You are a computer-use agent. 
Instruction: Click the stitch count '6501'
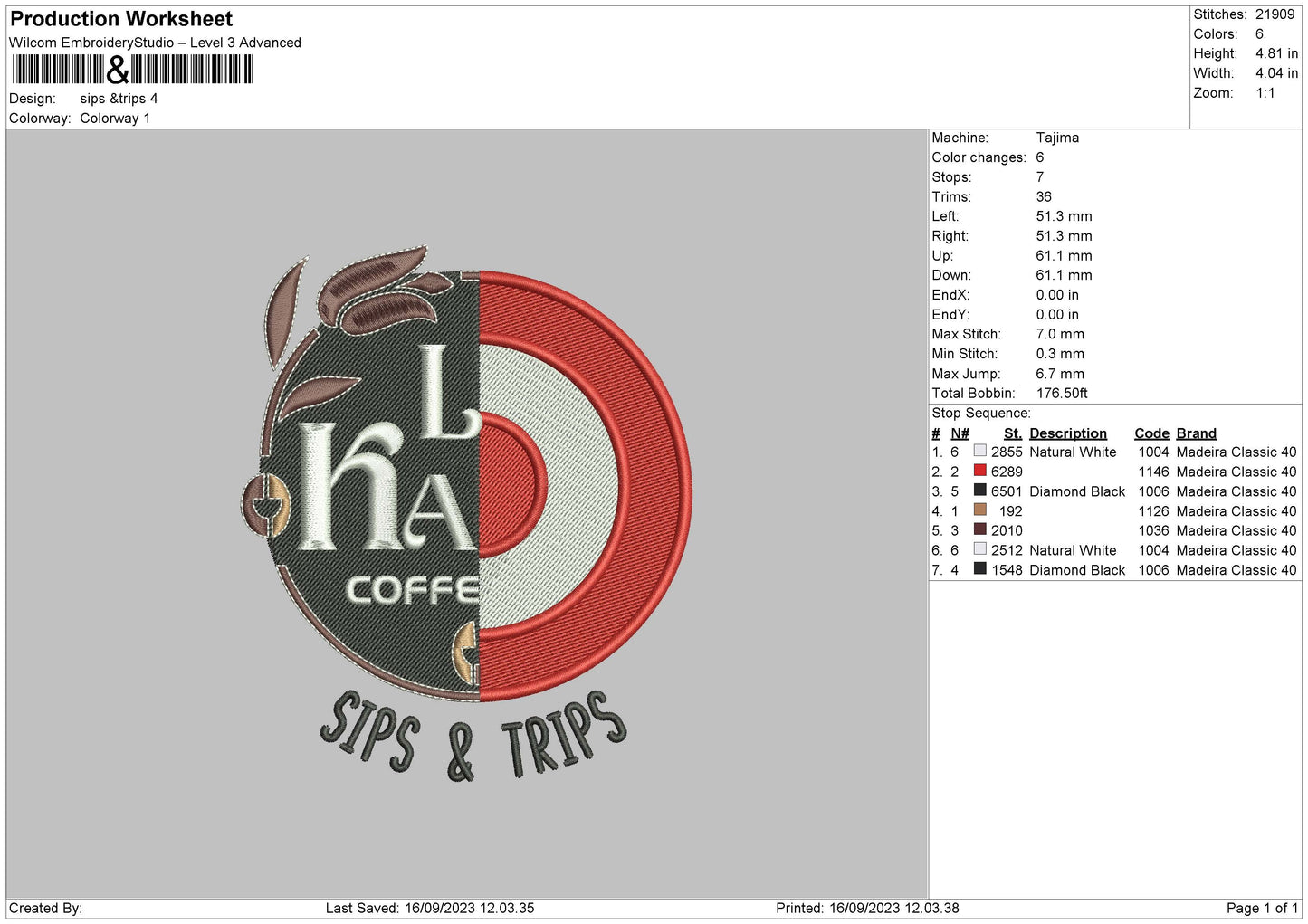click(1007, 491)
